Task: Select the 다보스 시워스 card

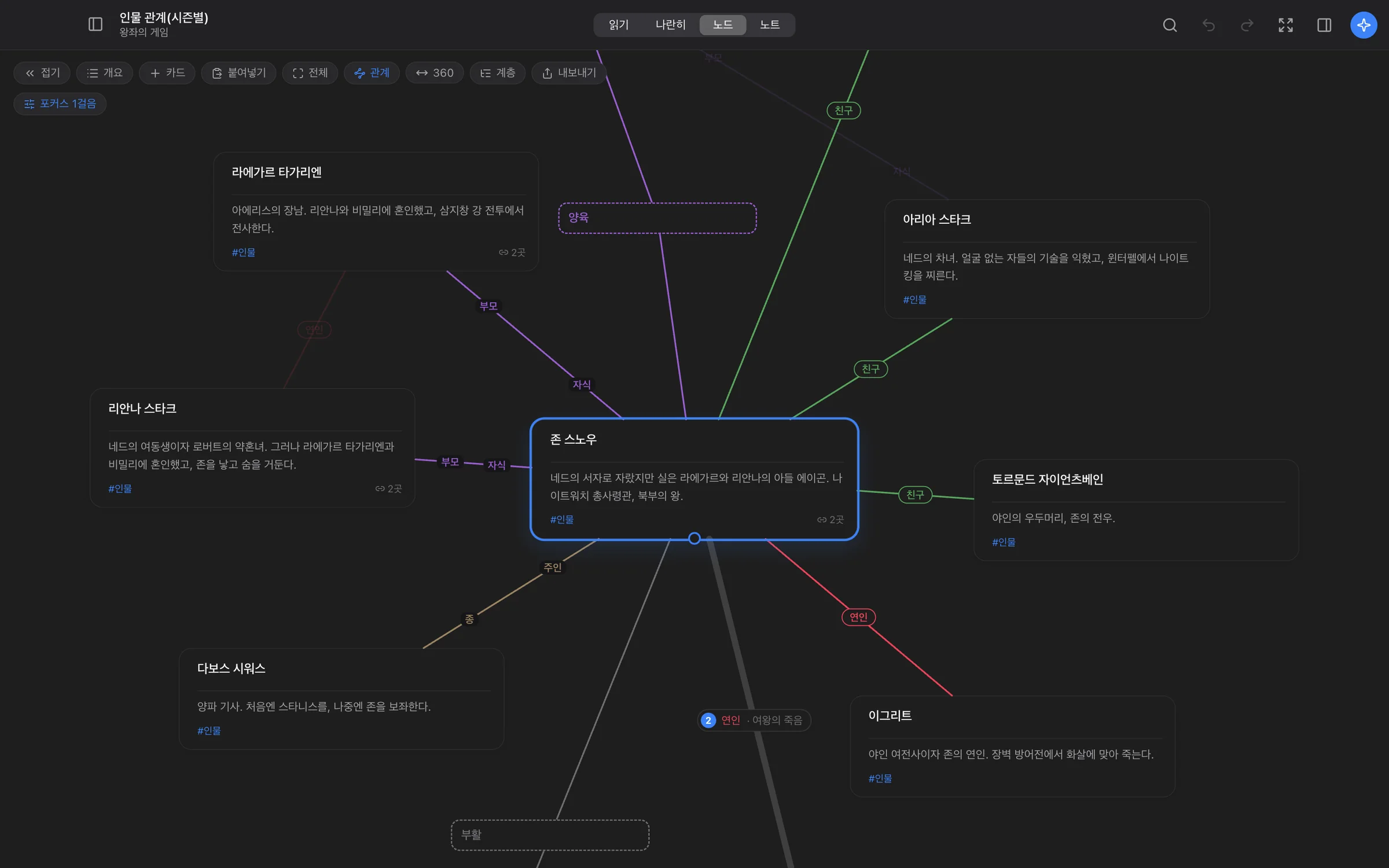Action: [341, 698]
